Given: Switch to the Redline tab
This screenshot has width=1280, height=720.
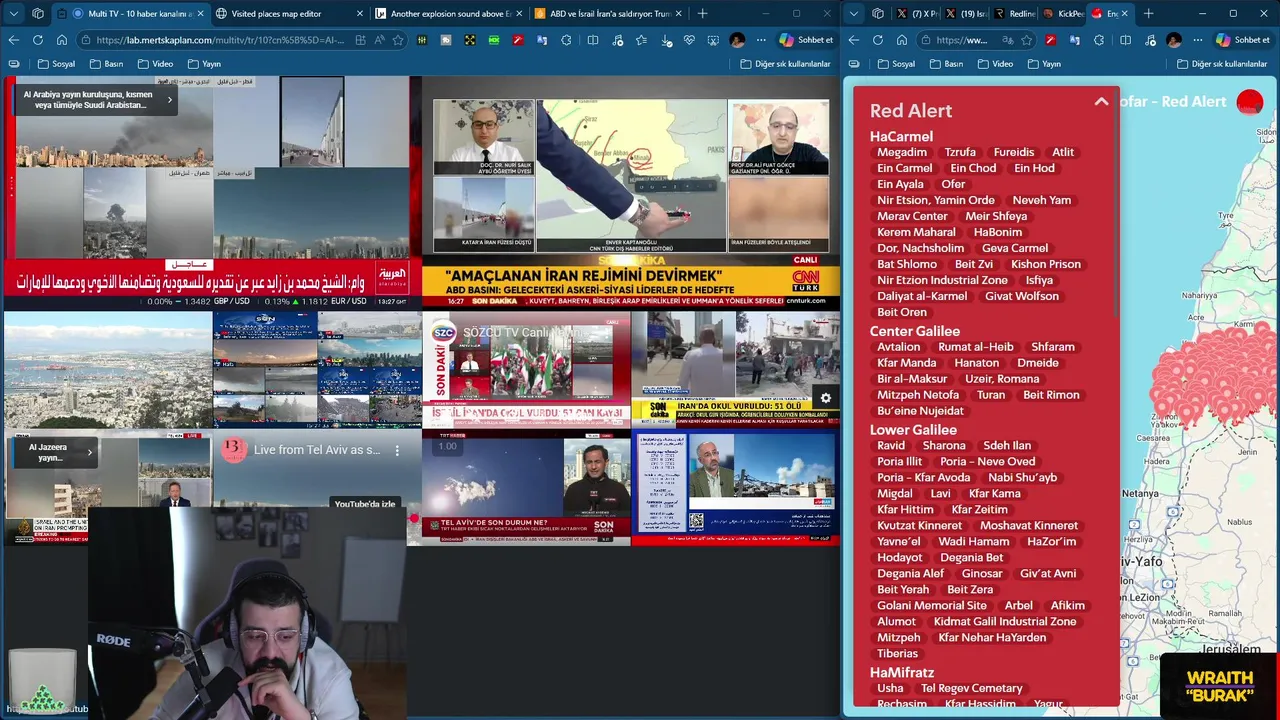Looking at the screenshot, I should pyautogui.click(x=1013, y=14).
